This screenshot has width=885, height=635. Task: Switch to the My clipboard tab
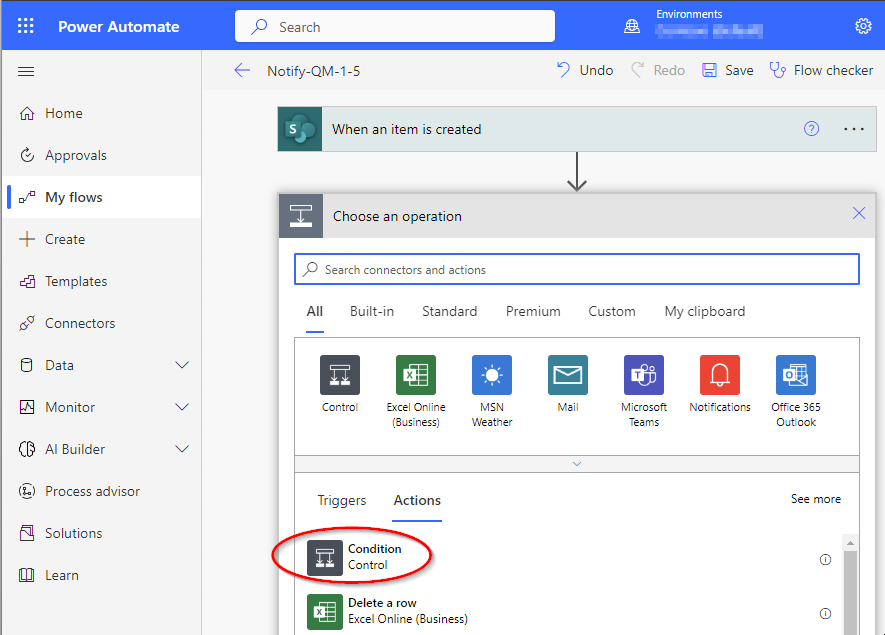pyautogui.click(x=704, y=312)
